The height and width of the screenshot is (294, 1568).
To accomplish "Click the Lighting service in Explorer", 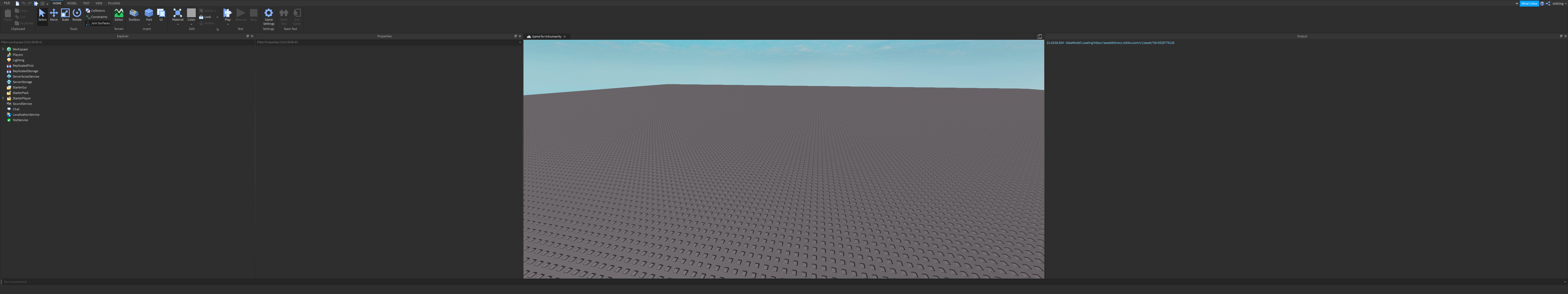I will click(18, 60).
